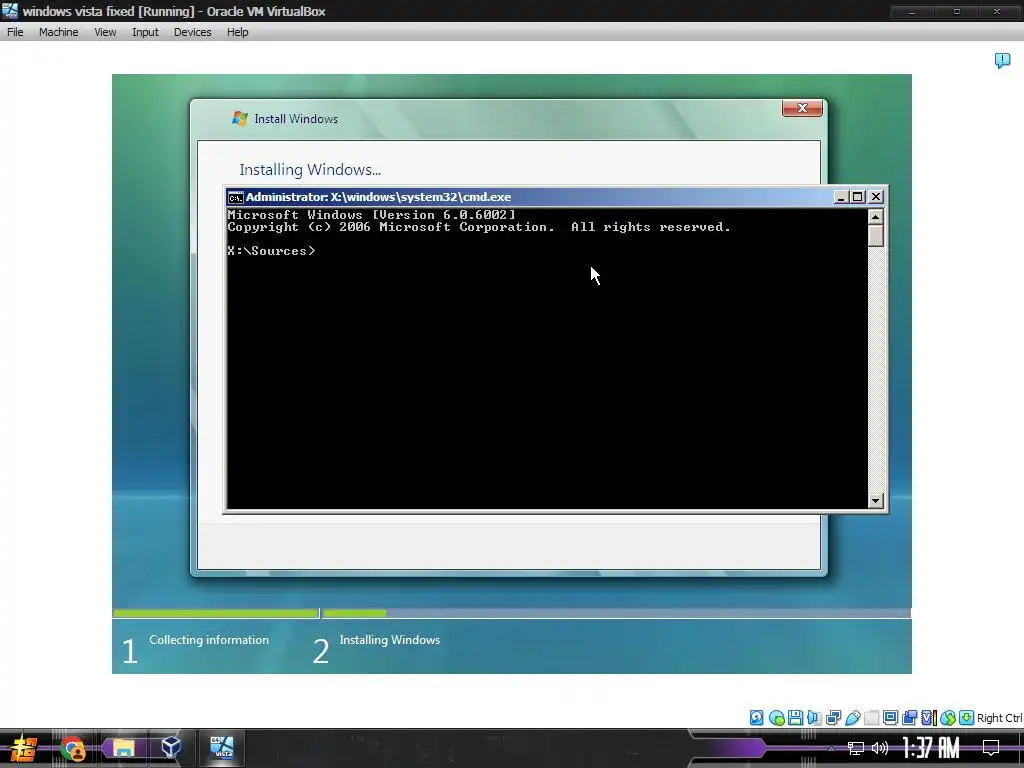Open the Windows action center icon
This screenshot has height=768, width=1024.
(x=991, y=748)
